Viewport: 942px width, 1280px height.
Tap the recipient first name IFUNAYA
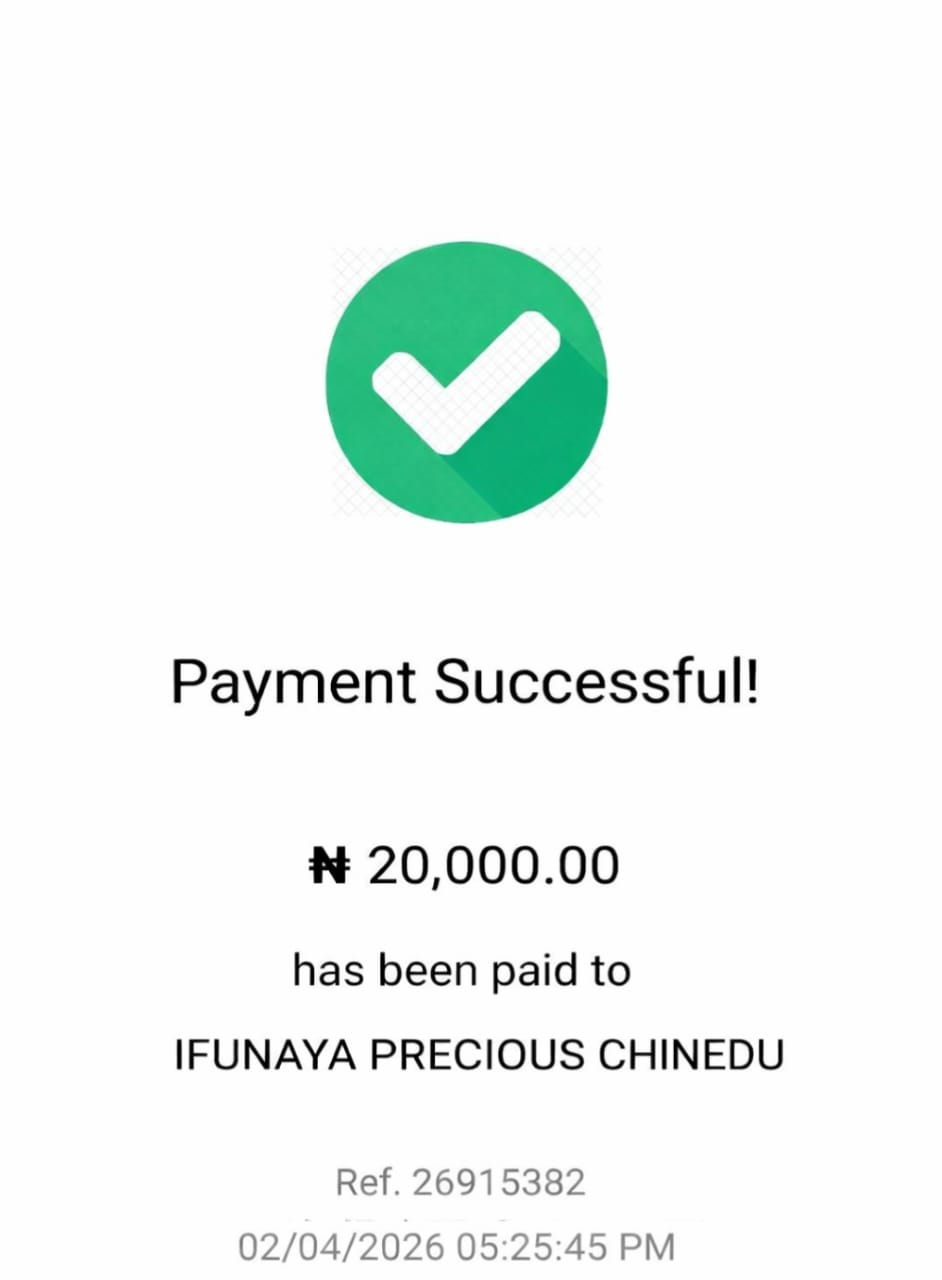point(262,1056)
